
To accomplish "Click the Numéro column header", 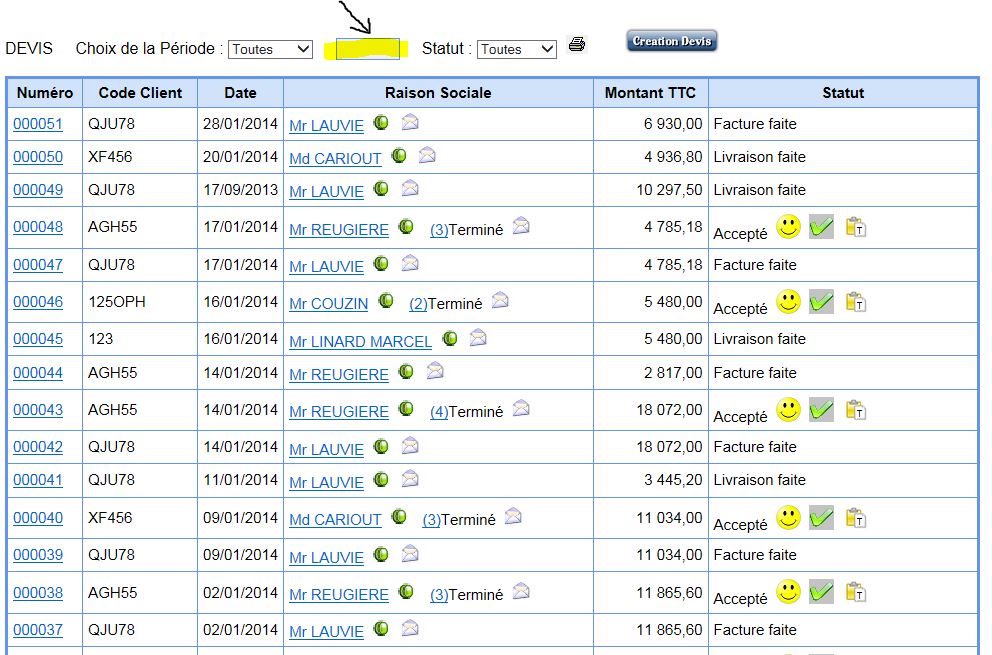I will tap(45, 93).
